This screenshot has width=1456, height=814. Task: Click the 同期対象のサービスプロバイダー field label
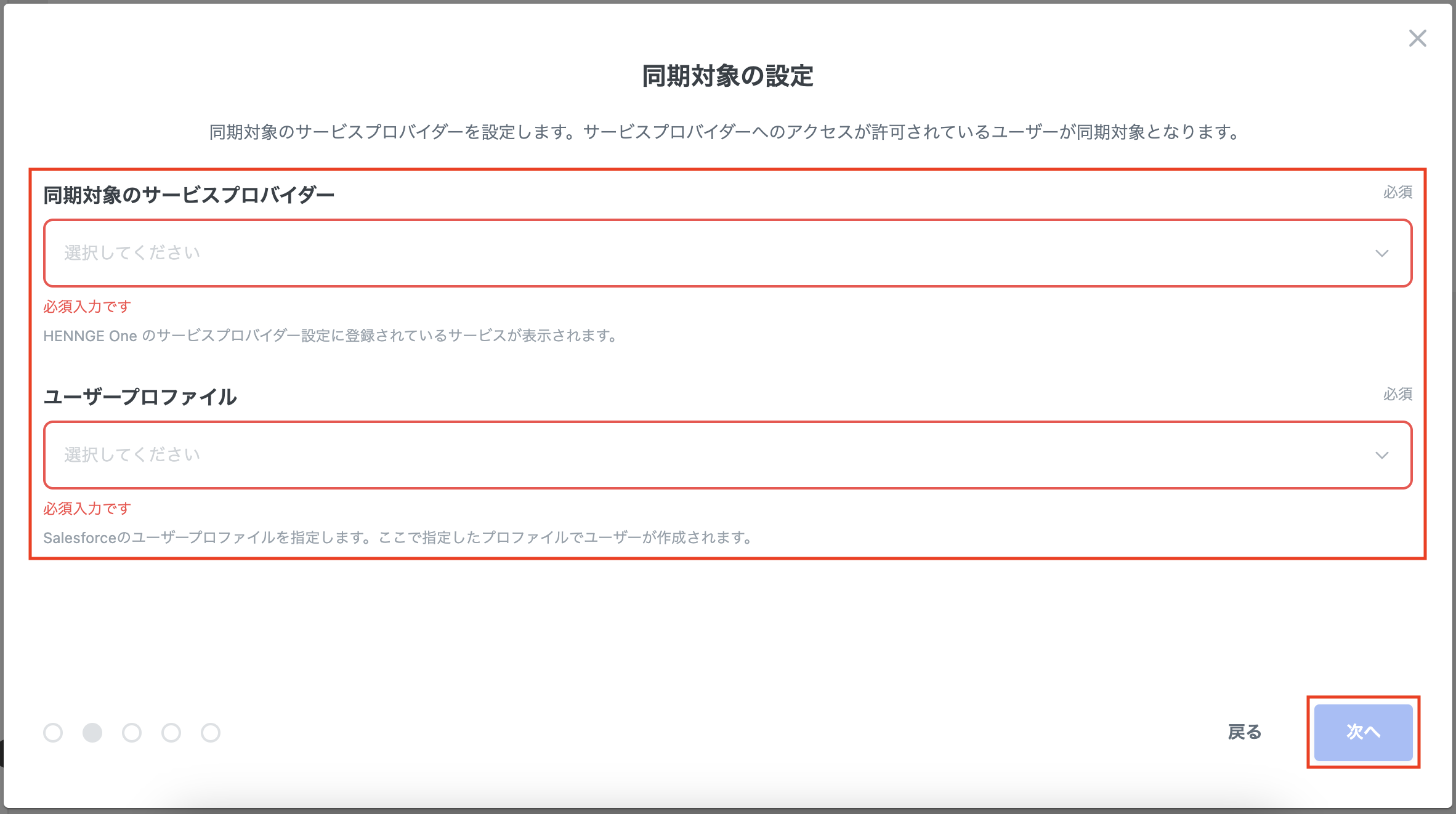point(189,195)
